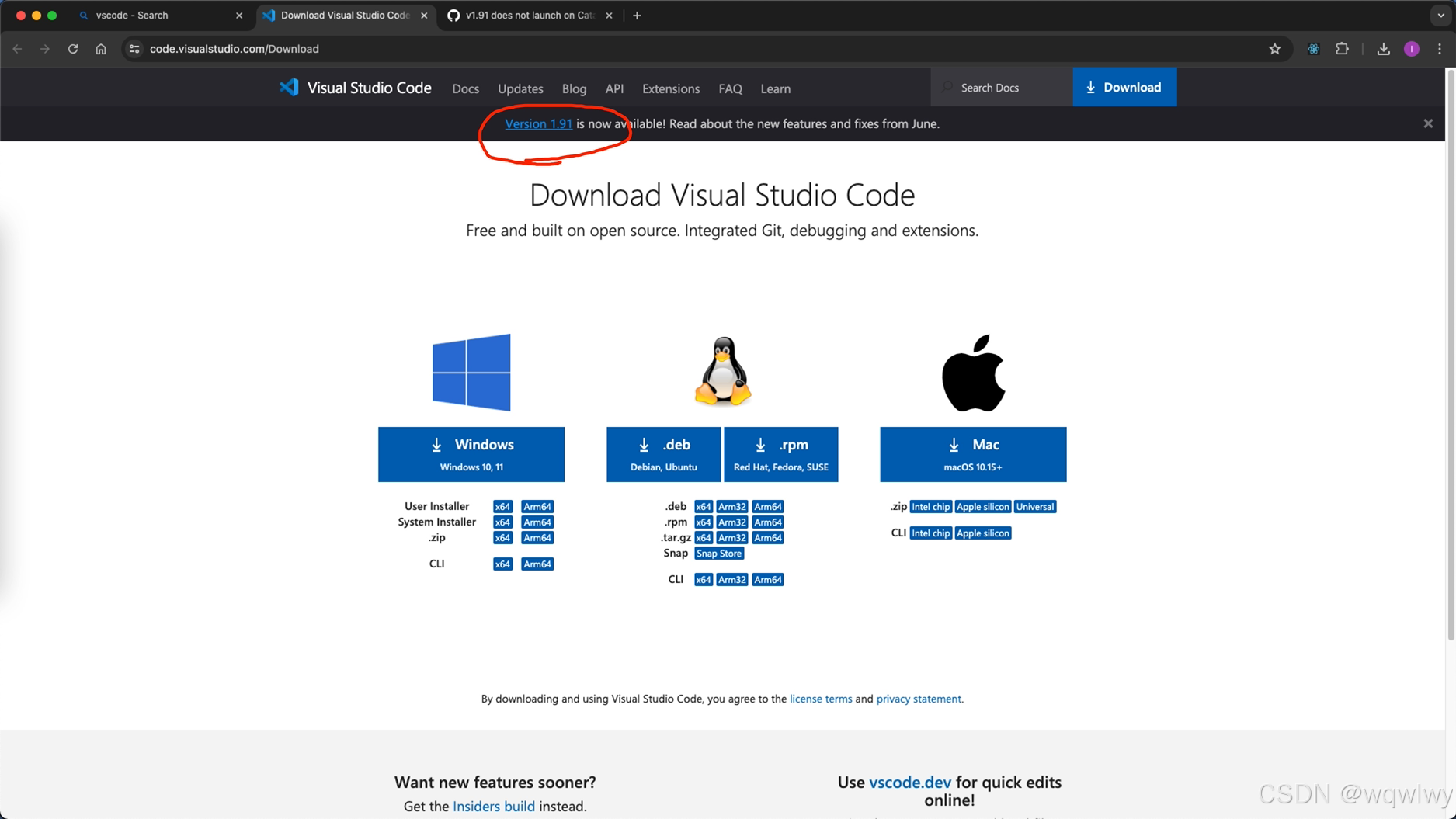Viewport: 1456px width, 819px height.
Task: Open the Docs menu item
Action: click(465, 88)
